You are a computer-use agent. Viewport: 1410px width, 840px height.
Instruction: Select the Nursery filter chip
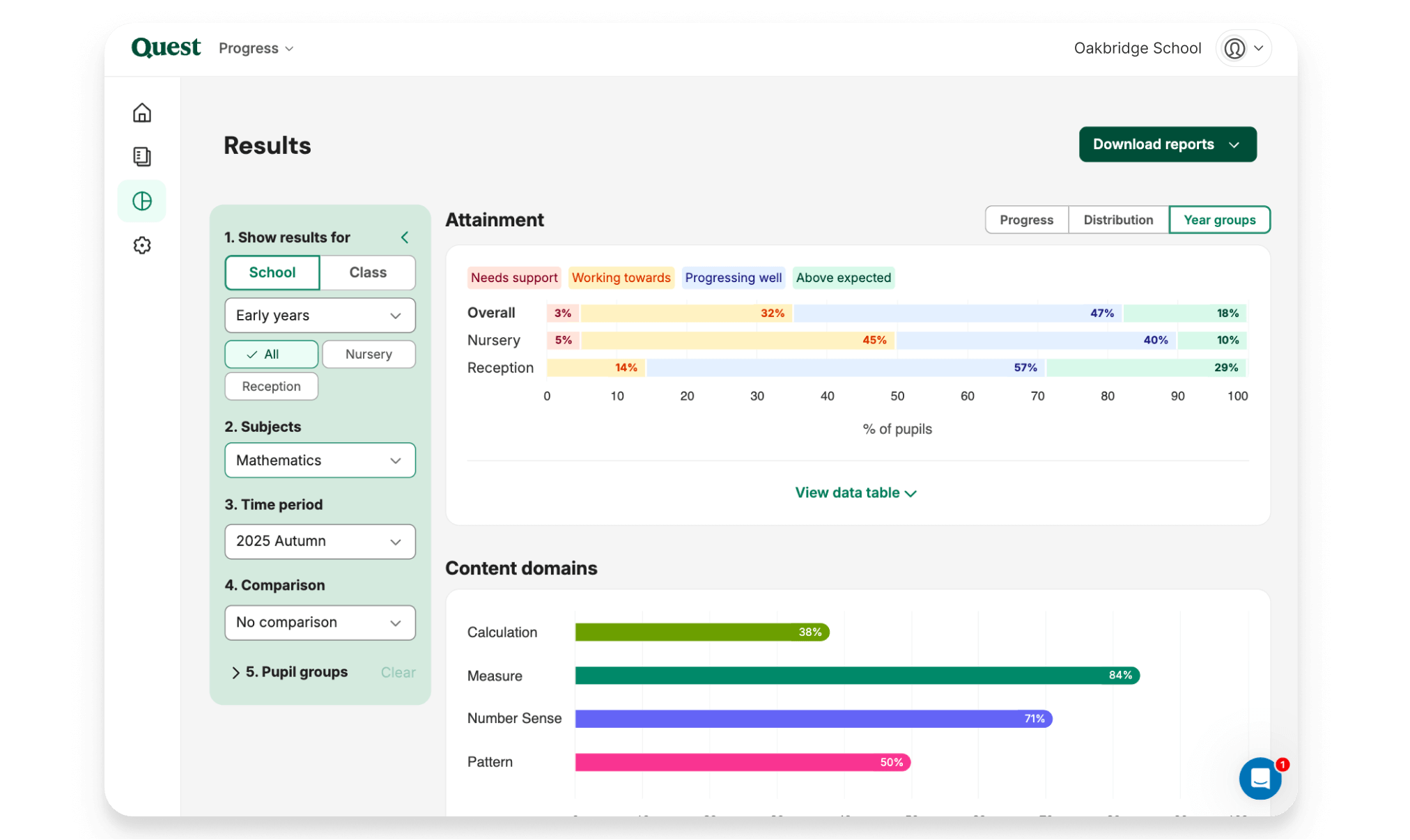(x=369, y=355)
